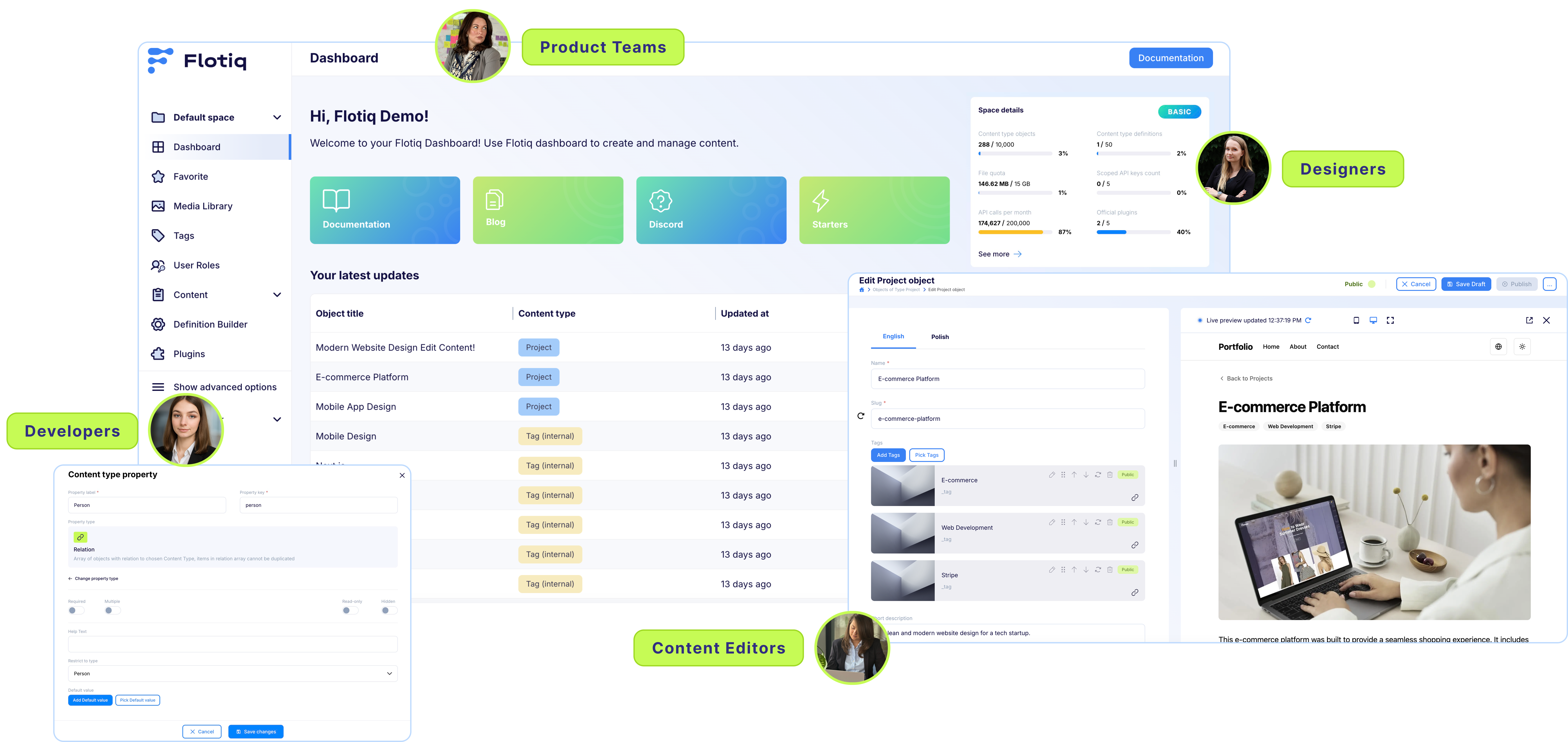The width and height of the screenshot is (1568, 742).
Task: Open the Documentation card
Action: click(x=385, y=210)
